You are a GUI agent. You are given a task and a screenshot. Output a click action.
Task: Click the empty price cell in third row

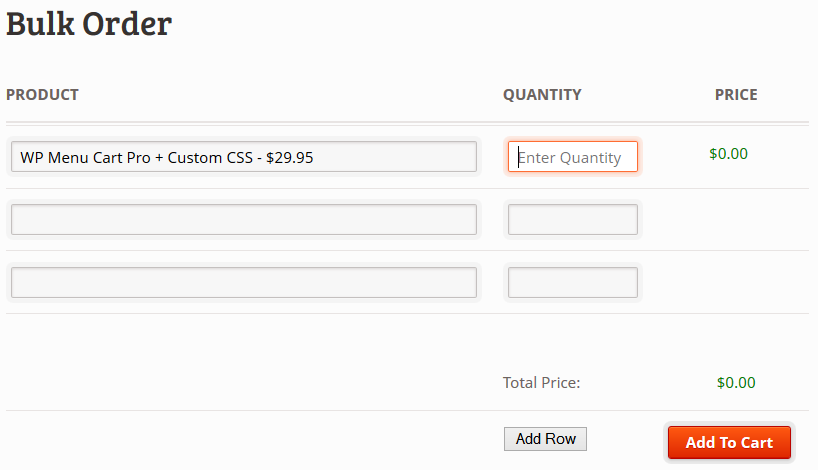tap(728, 283)
